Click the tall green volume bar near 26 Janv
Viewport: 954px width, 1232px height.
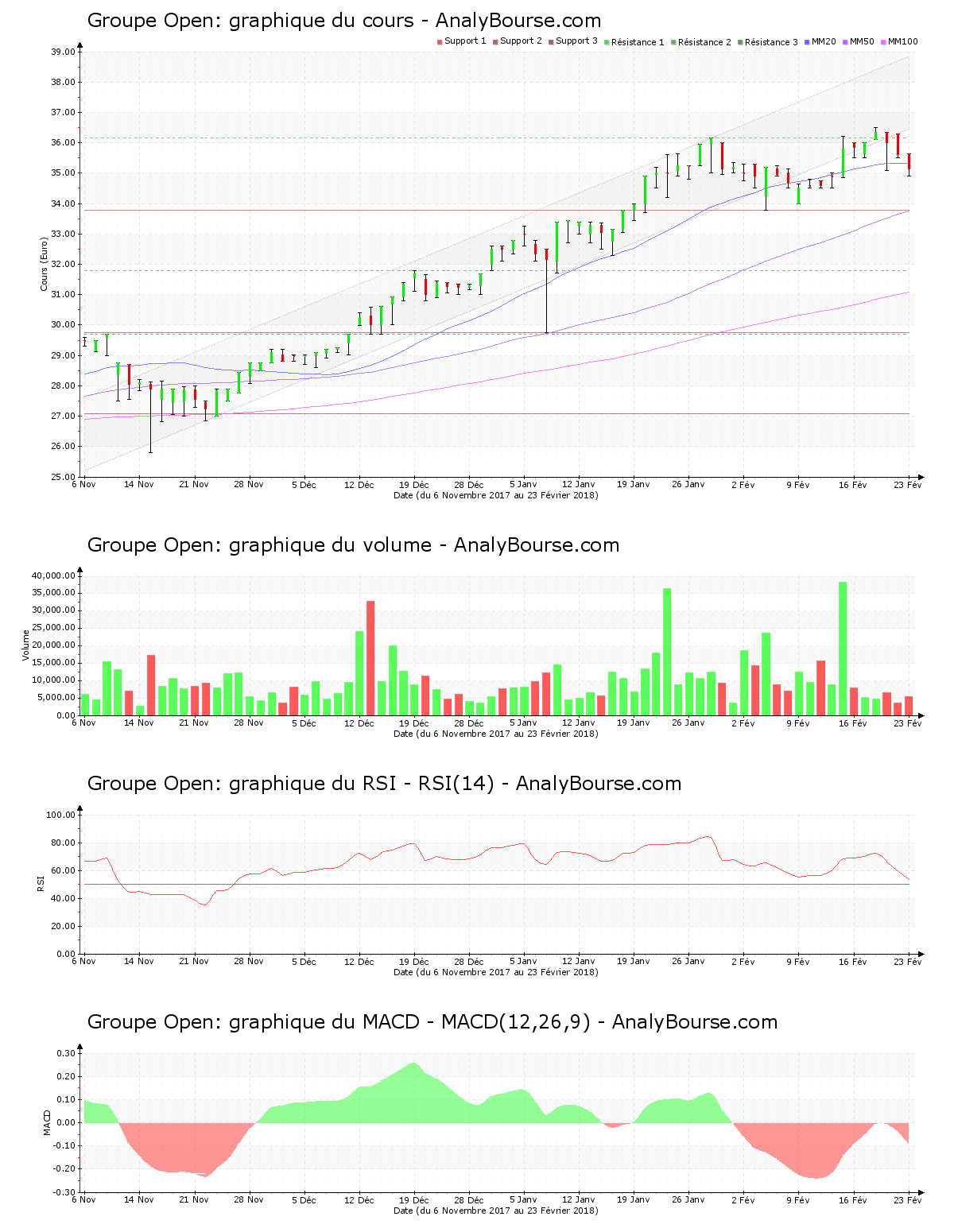point(667,652)
